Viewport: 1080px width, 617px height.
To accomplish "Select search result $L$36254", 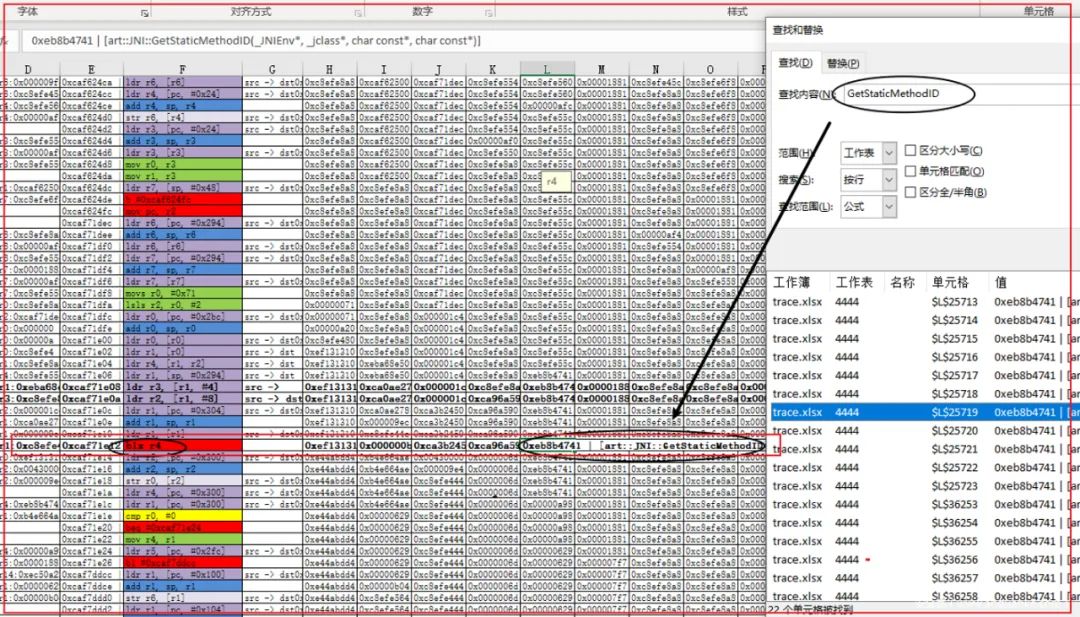I will coord(924,523).
